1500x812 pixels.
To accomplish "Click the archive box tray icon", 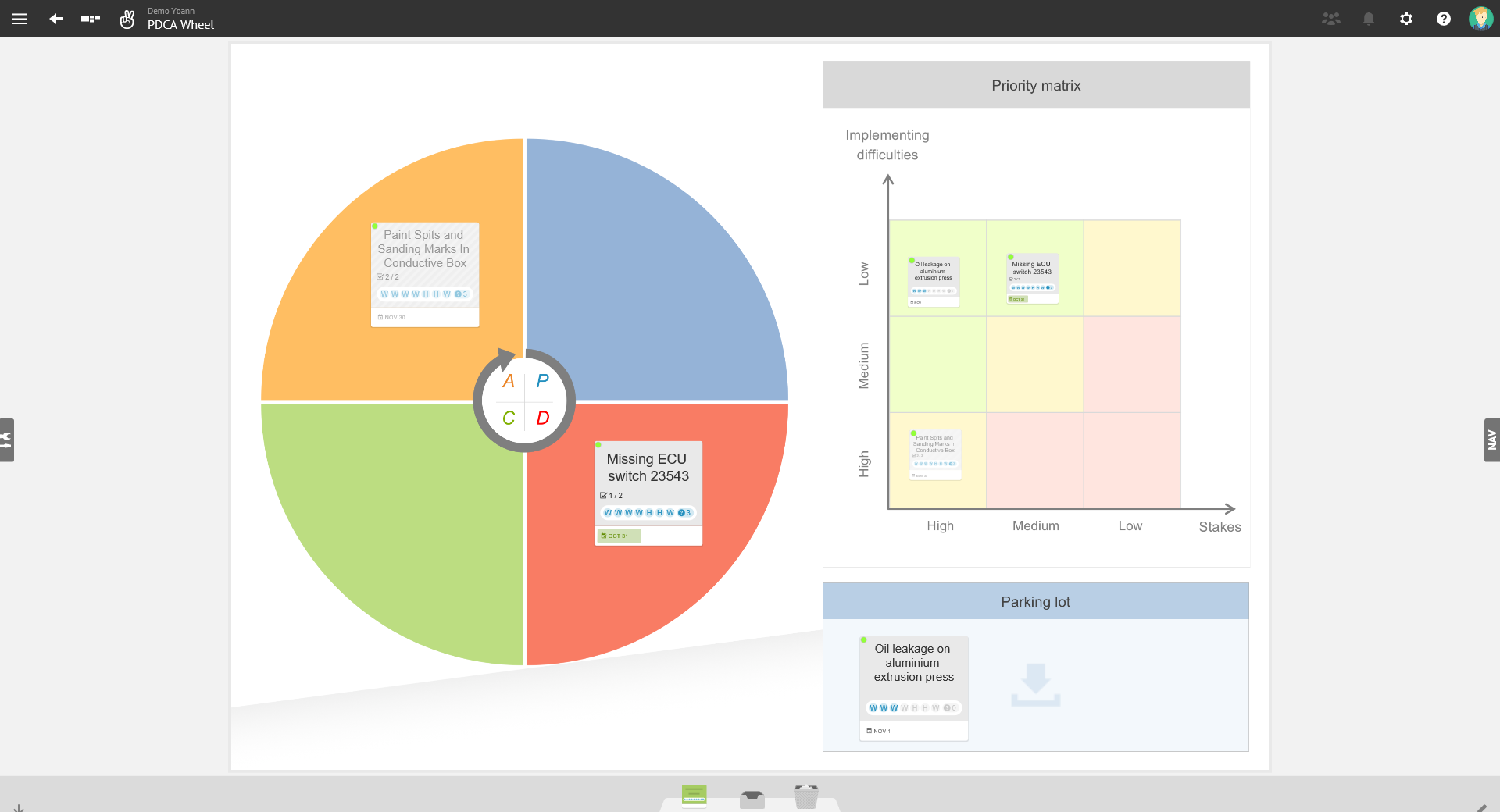I will 752,798.
